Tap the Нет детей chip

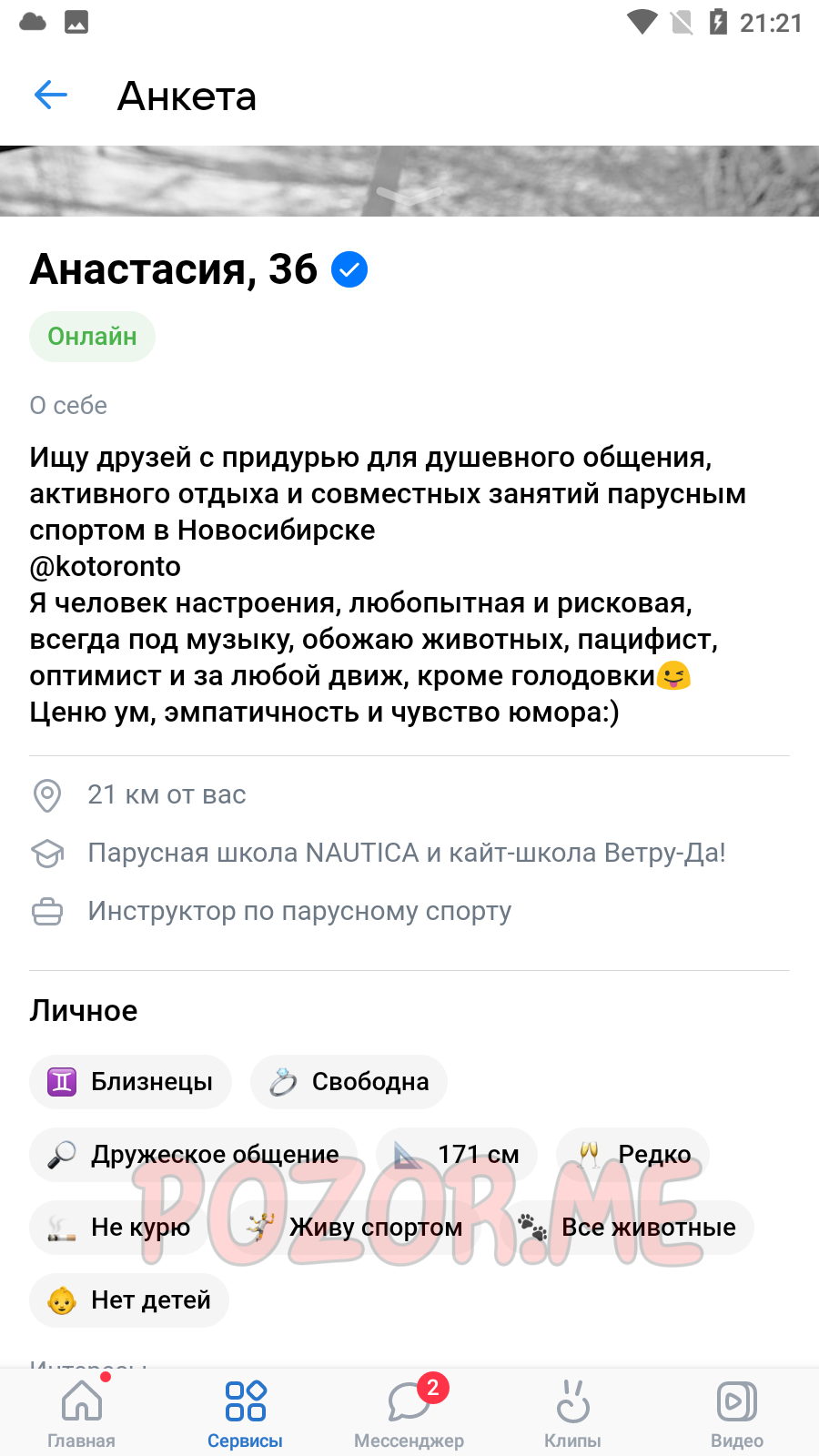[129, 1300]
